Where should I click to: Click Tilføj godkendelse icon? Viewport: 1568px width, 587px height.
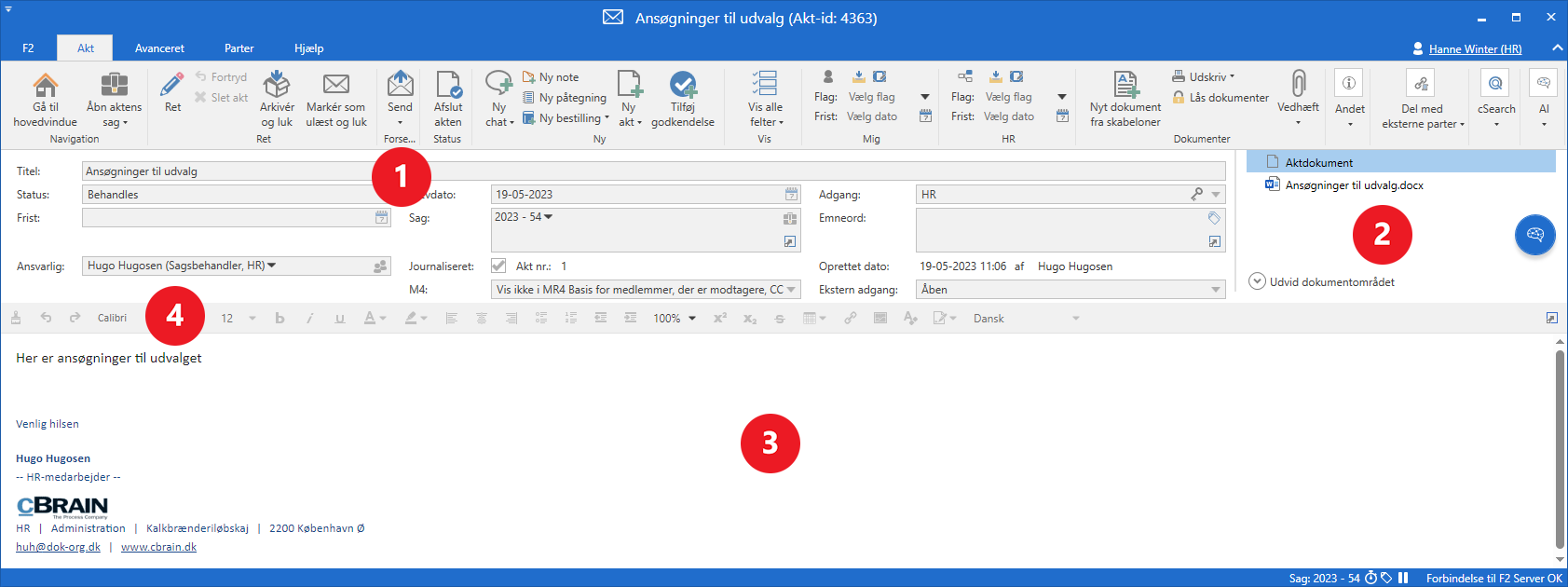(683, 87)
